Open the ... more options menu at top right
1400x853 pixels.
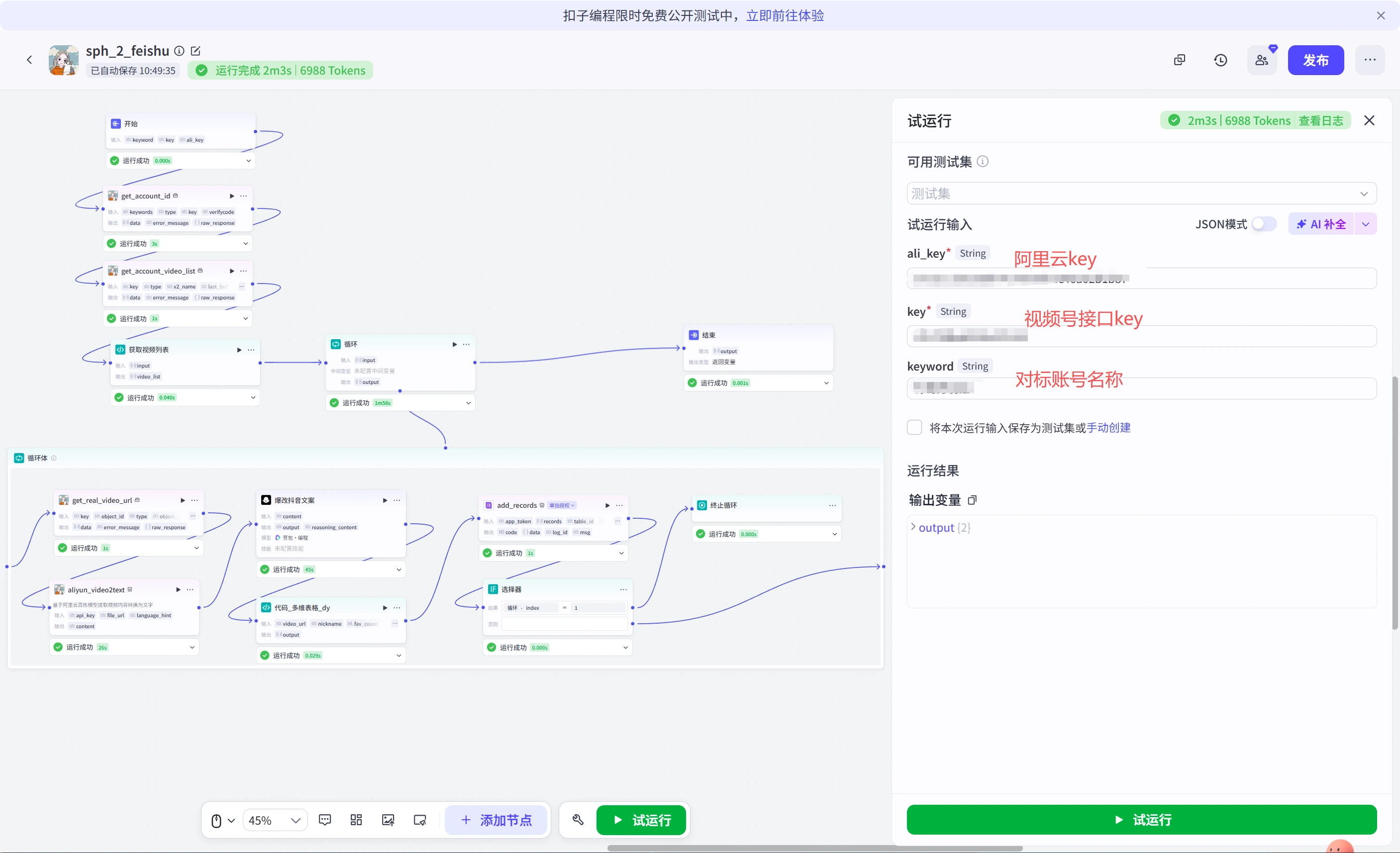tap(1371, 60)
